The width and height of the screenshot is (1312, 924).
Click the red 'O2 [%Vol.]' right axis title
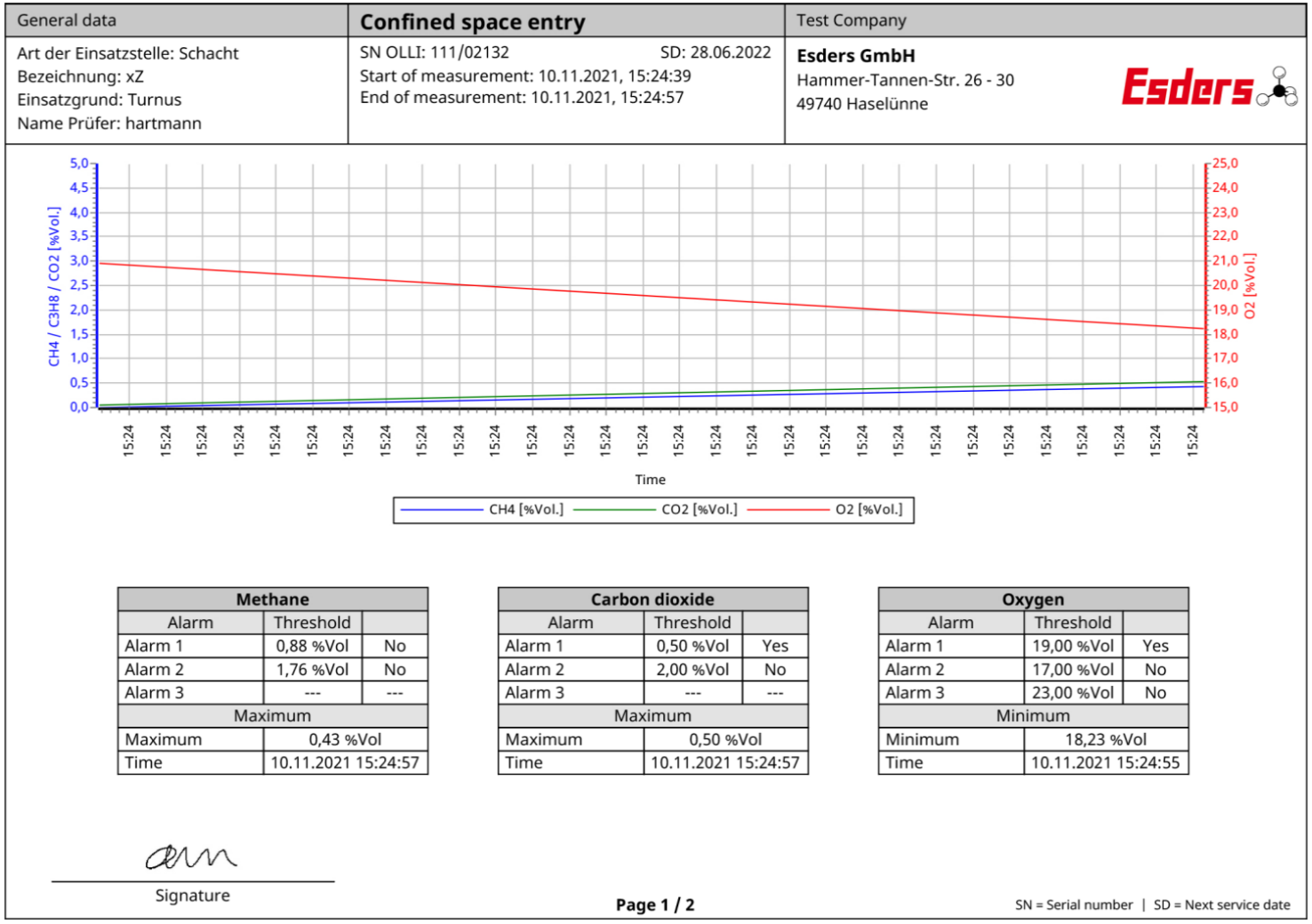pos(1250,286)
